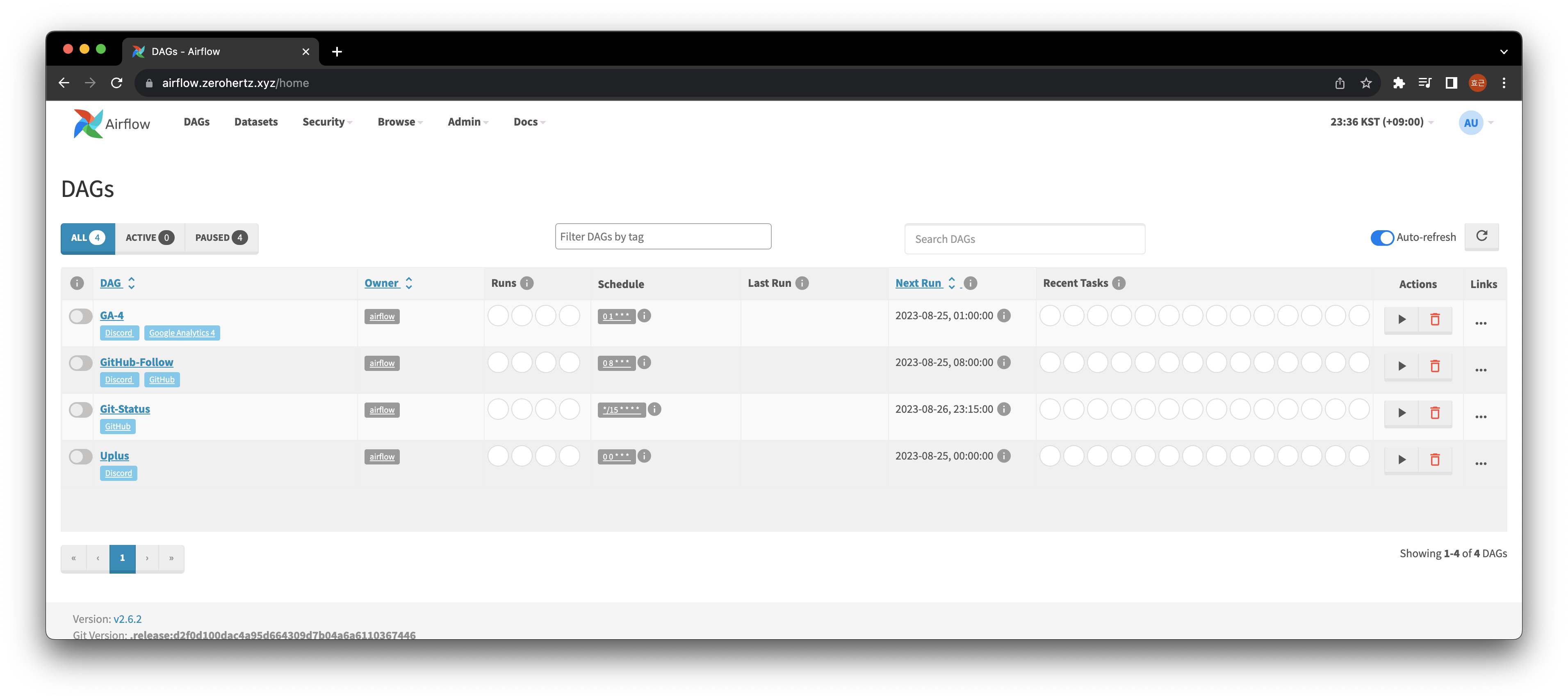
Task: Open links menu (three dots) for Uplus
Action: coord(1480,464)
